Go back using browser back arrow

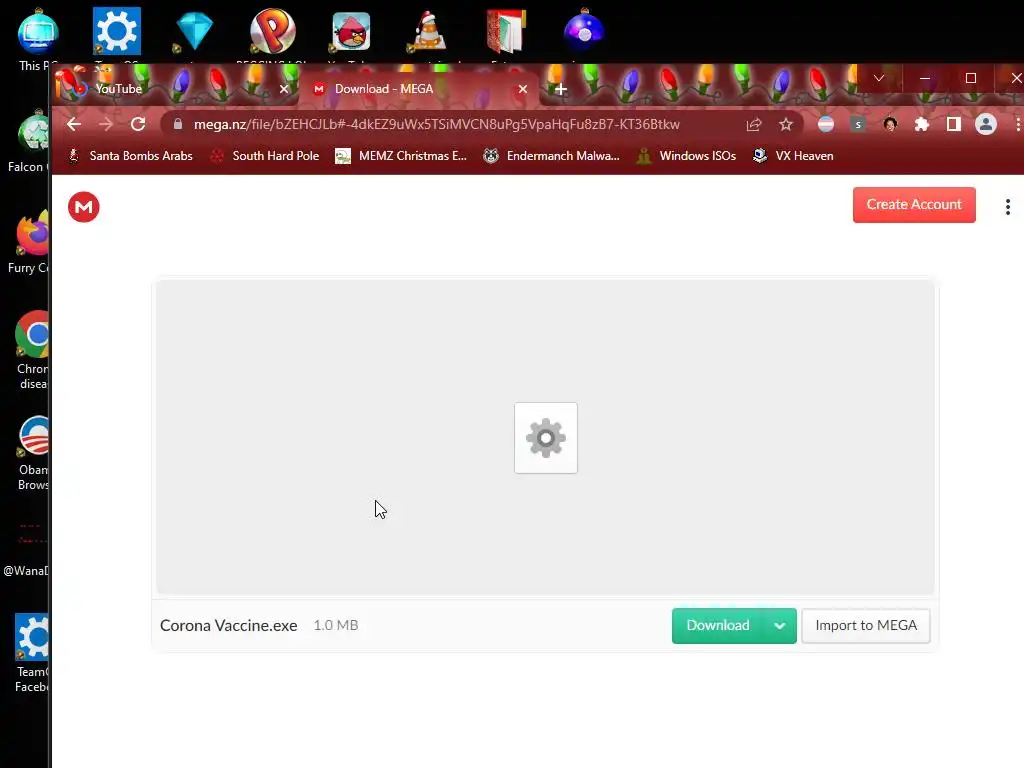(74, 124)
